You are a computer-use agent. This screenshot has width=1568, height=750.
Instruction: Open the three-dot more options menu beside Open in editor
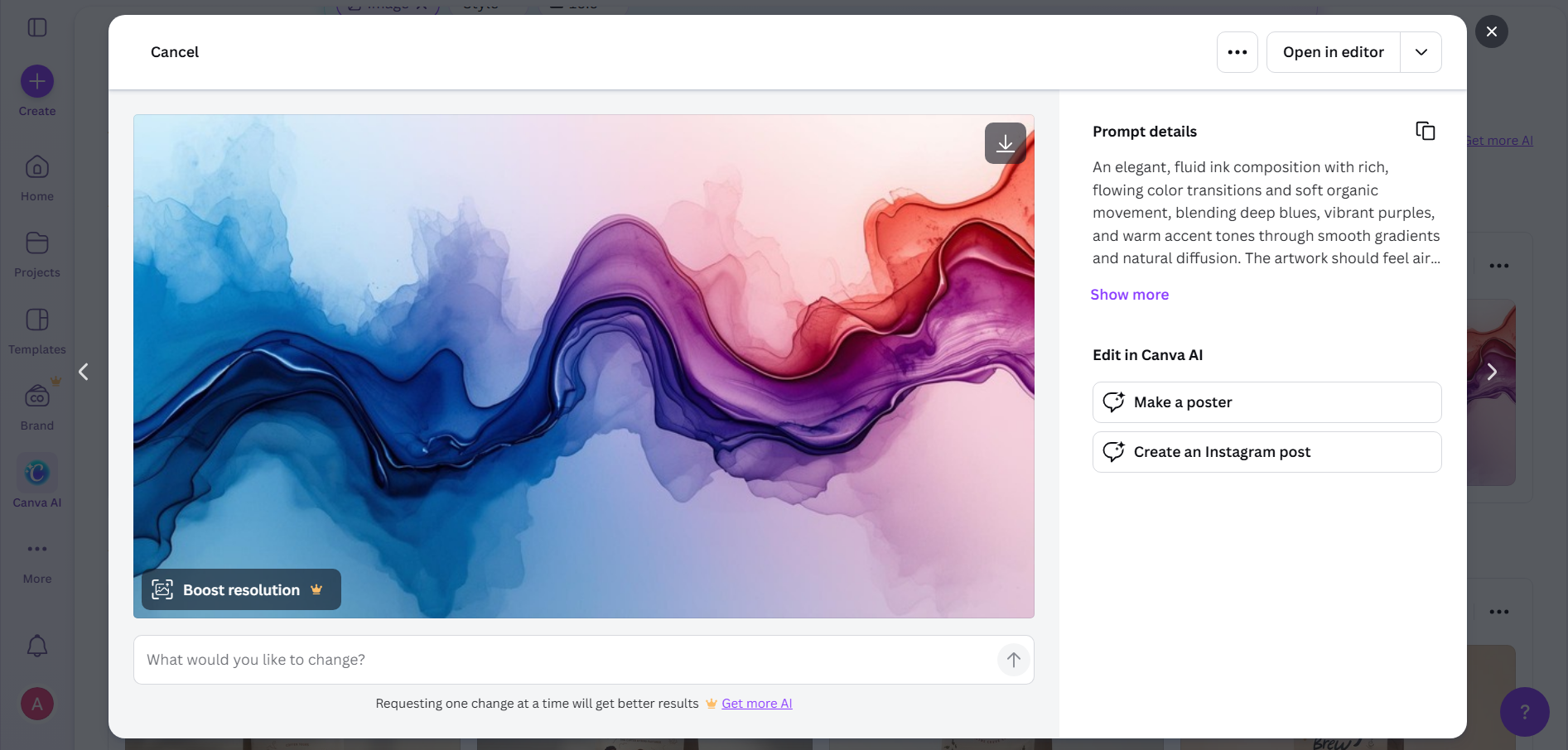(x=1238, y=52)
